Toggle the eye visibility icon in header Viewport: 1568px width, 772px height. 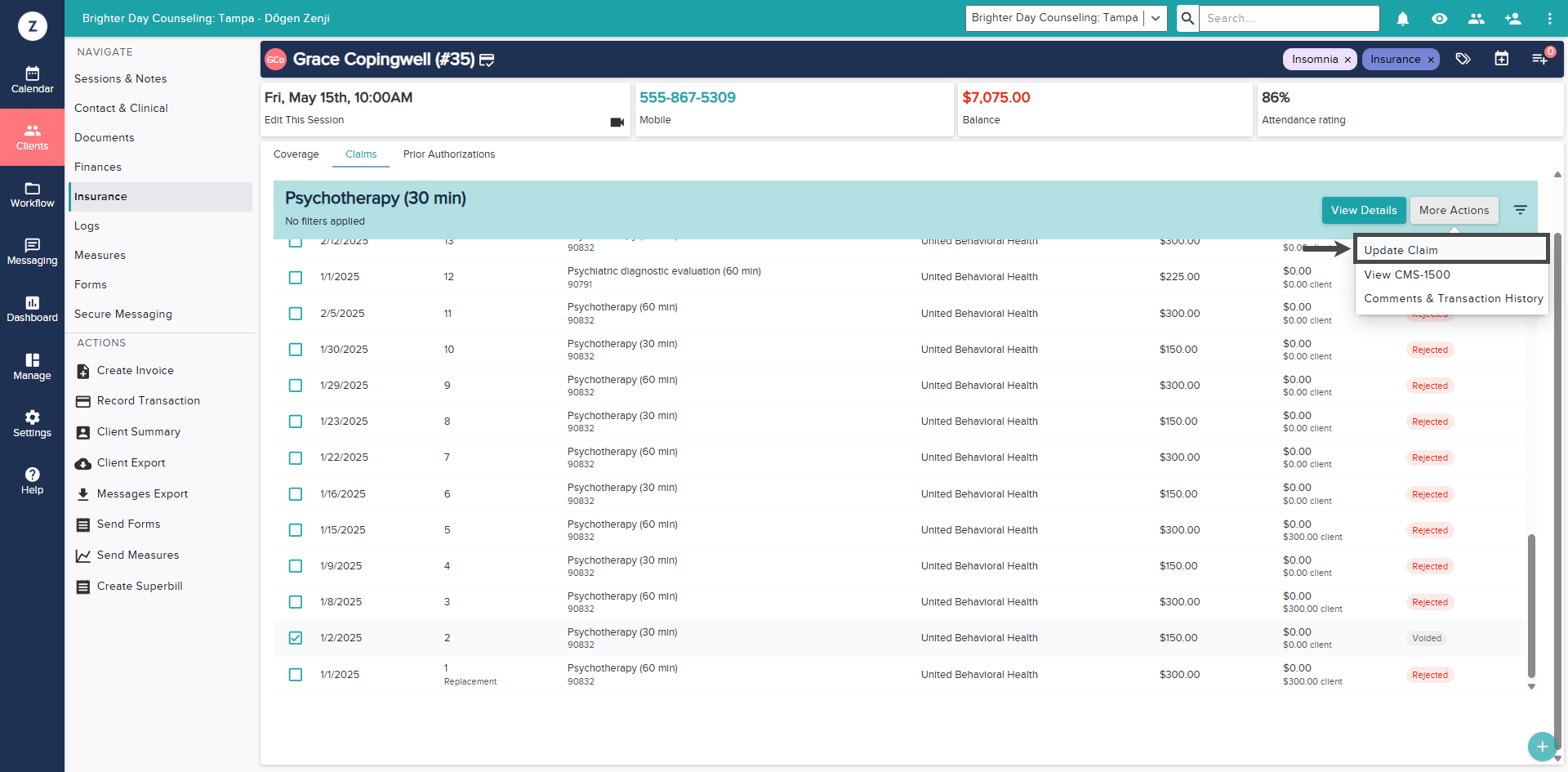(x=1440, y=18)
